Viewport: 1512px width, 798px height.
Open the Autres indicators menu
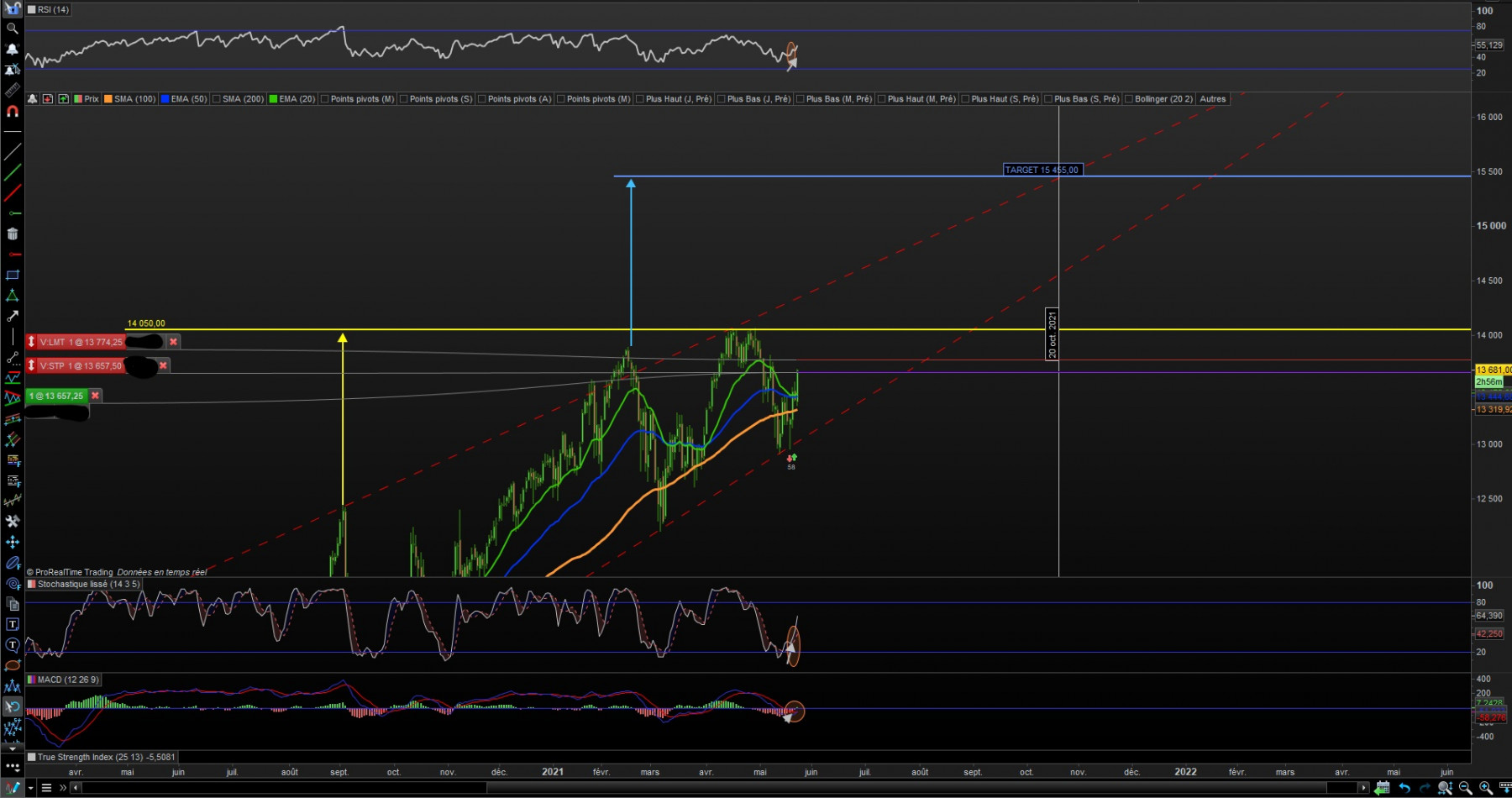(x=1212, y=99)
